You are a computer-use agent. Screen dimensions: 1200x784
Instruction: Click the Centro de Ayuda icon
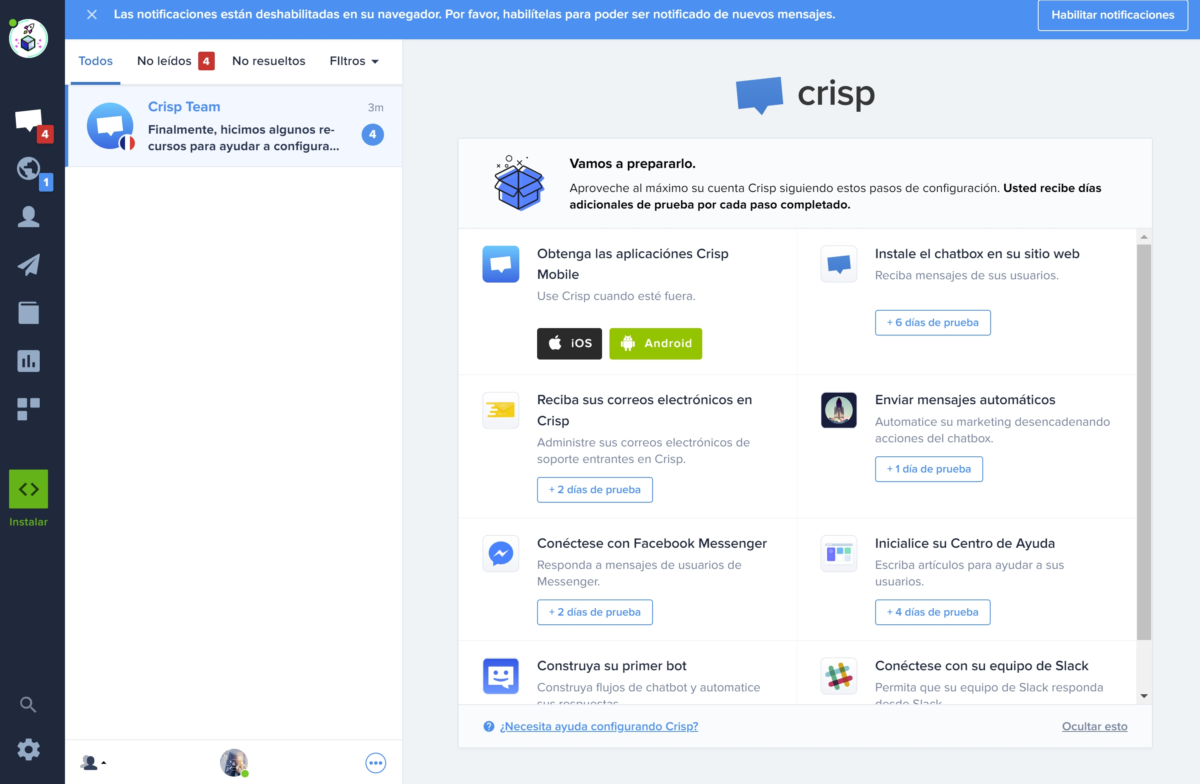click(839, 553)
